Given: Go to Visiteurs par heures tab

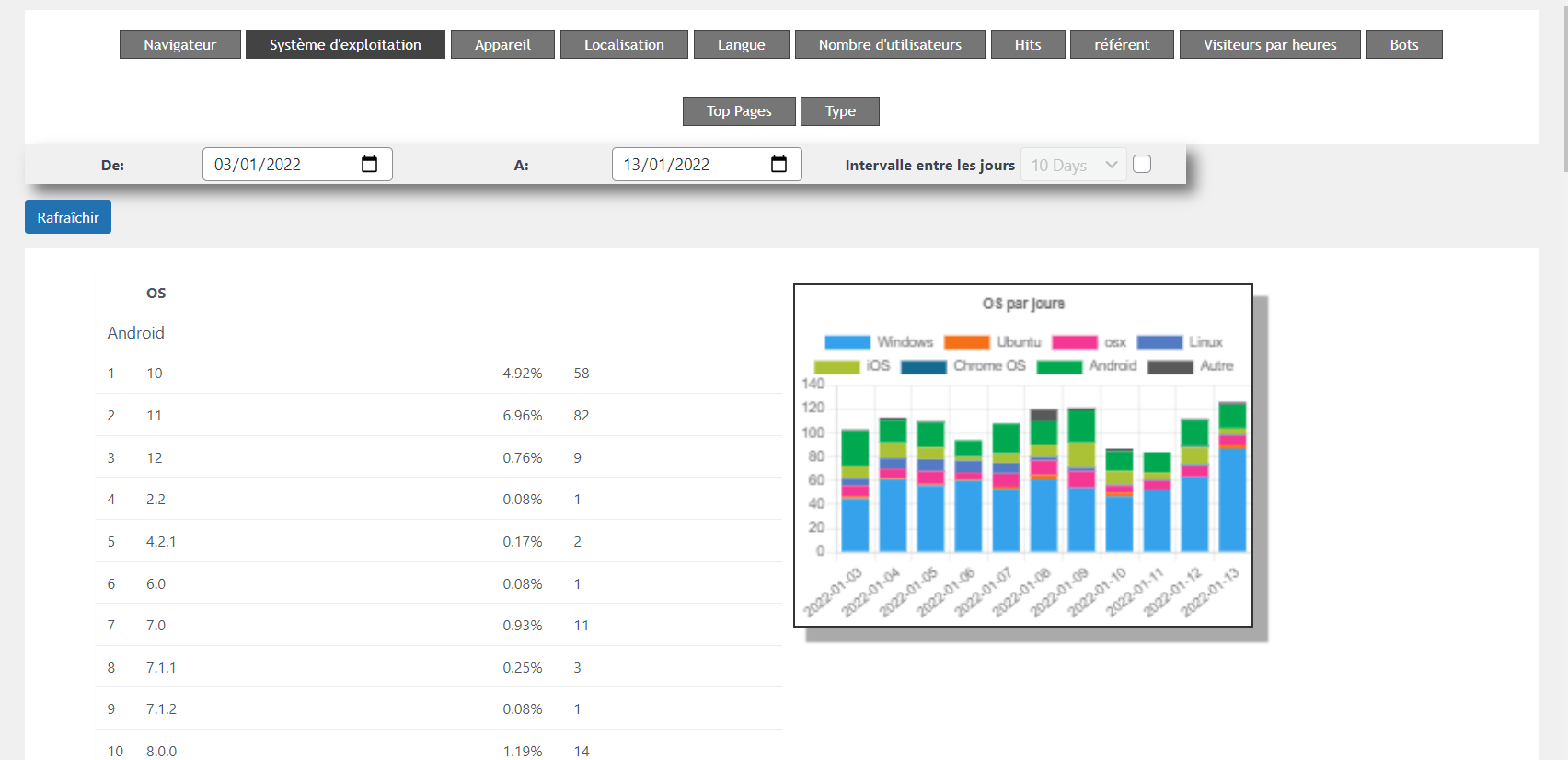Looking at the screenshot, I should coord(1269,45).
